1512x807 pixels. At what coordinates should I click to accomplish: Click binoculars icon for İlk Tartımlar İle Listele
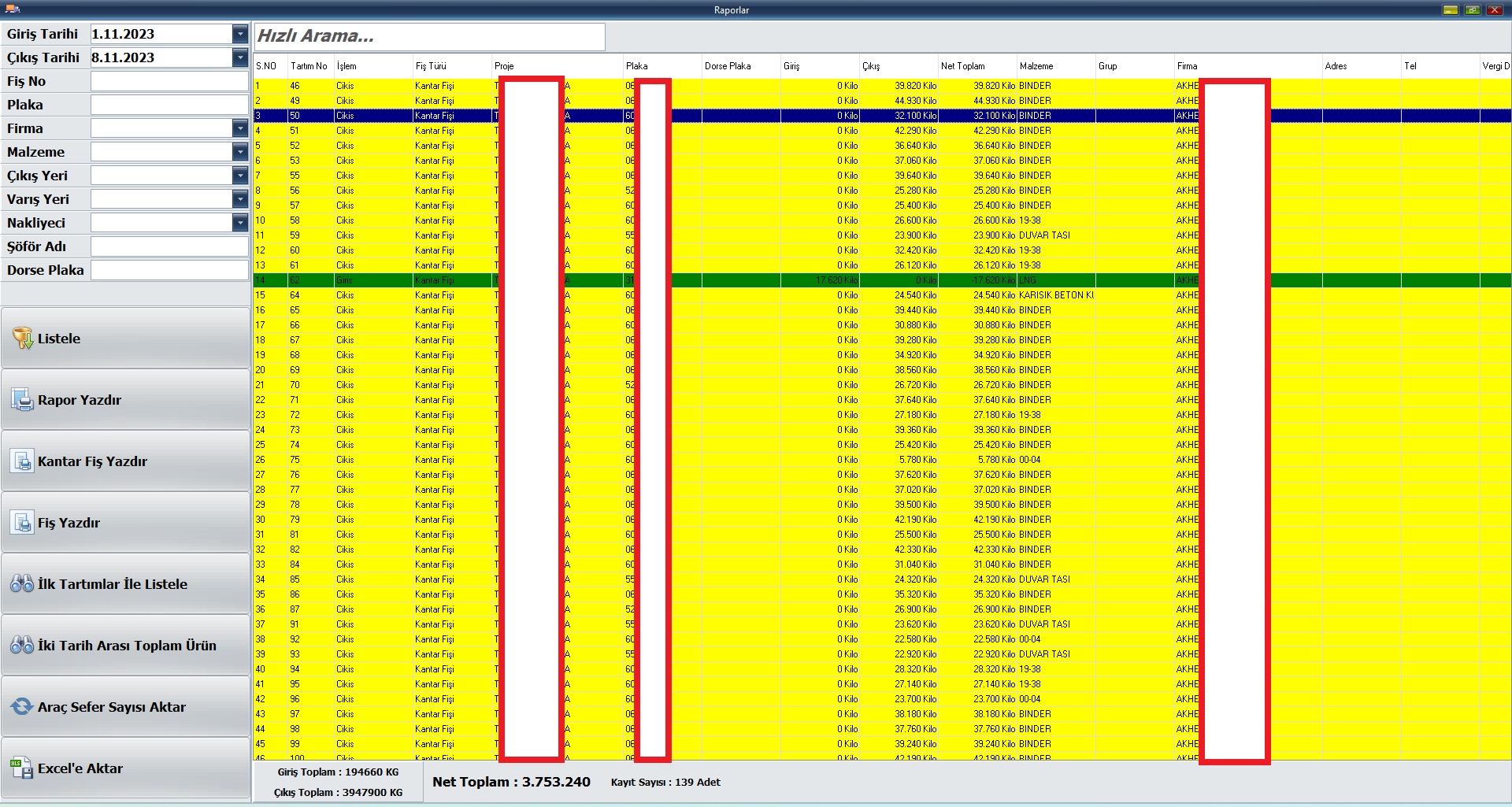click(x=22, y=584)
